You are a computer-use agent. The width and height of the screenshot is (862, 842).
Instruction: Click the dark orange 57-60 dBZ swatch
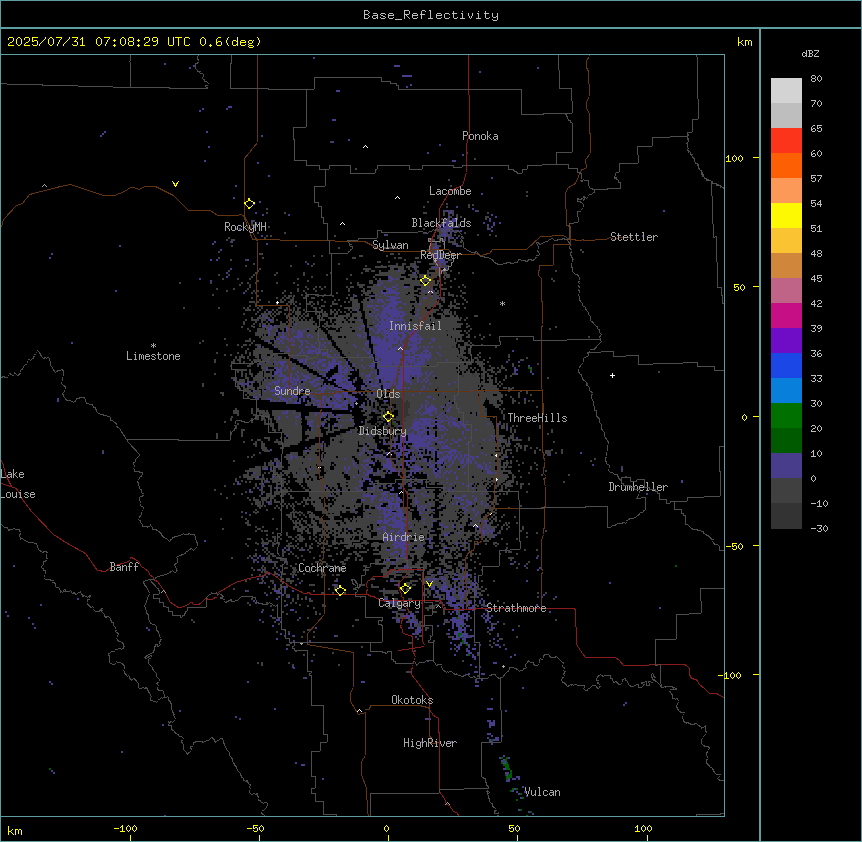(x=786, y=165)
